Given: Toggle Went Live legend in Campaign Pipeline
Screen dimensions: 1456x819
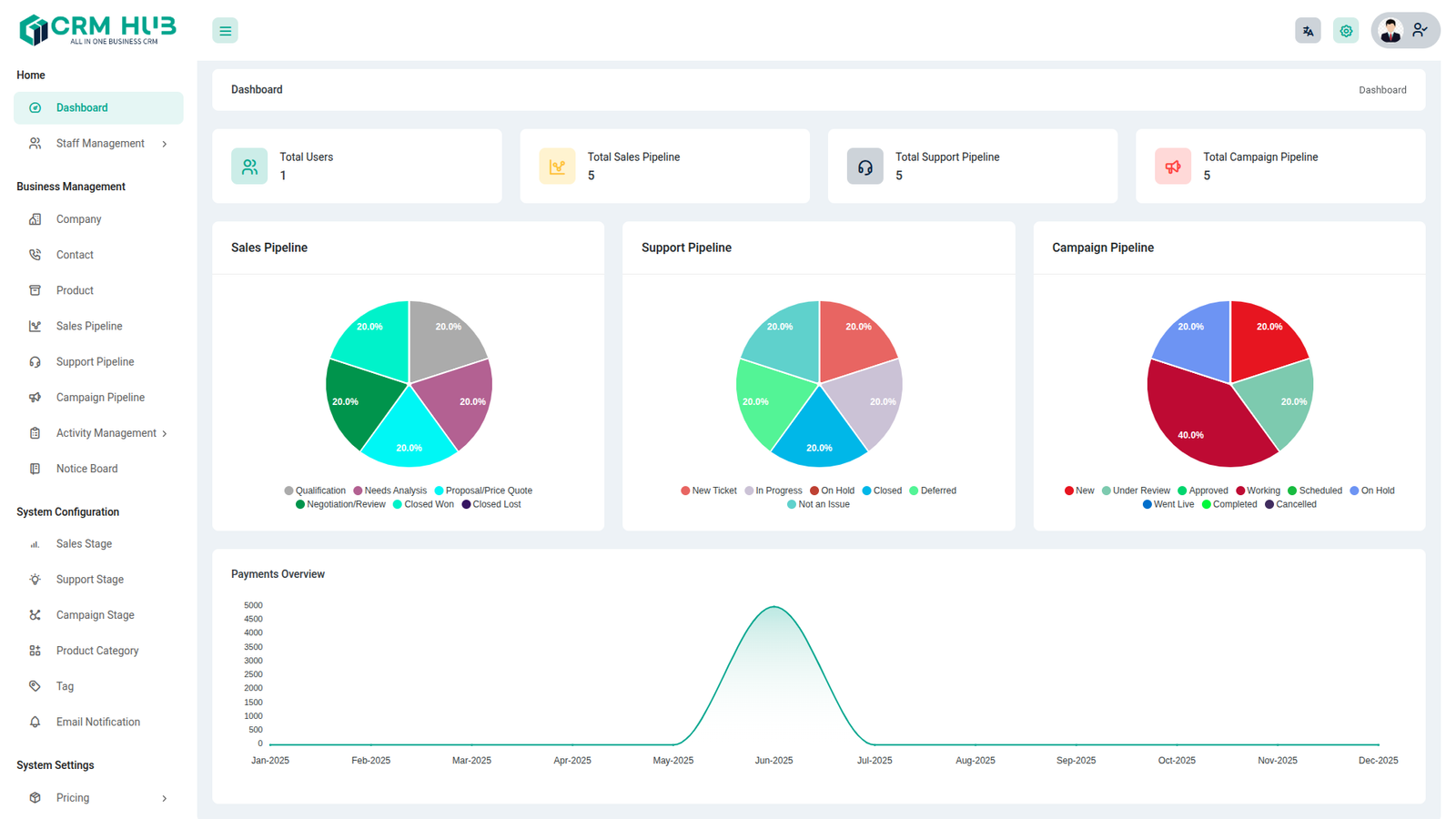Looking at the screenshot, I should click(x=1168, y=504).
